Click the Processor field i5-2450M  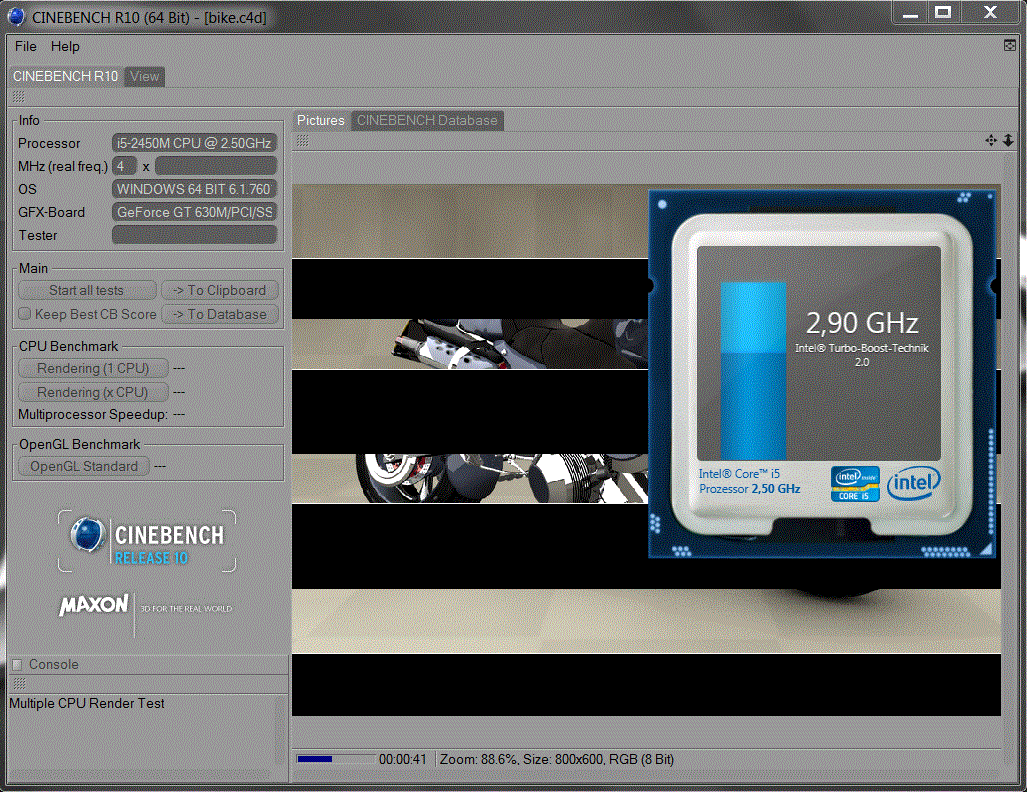click(x=195, y=143)
